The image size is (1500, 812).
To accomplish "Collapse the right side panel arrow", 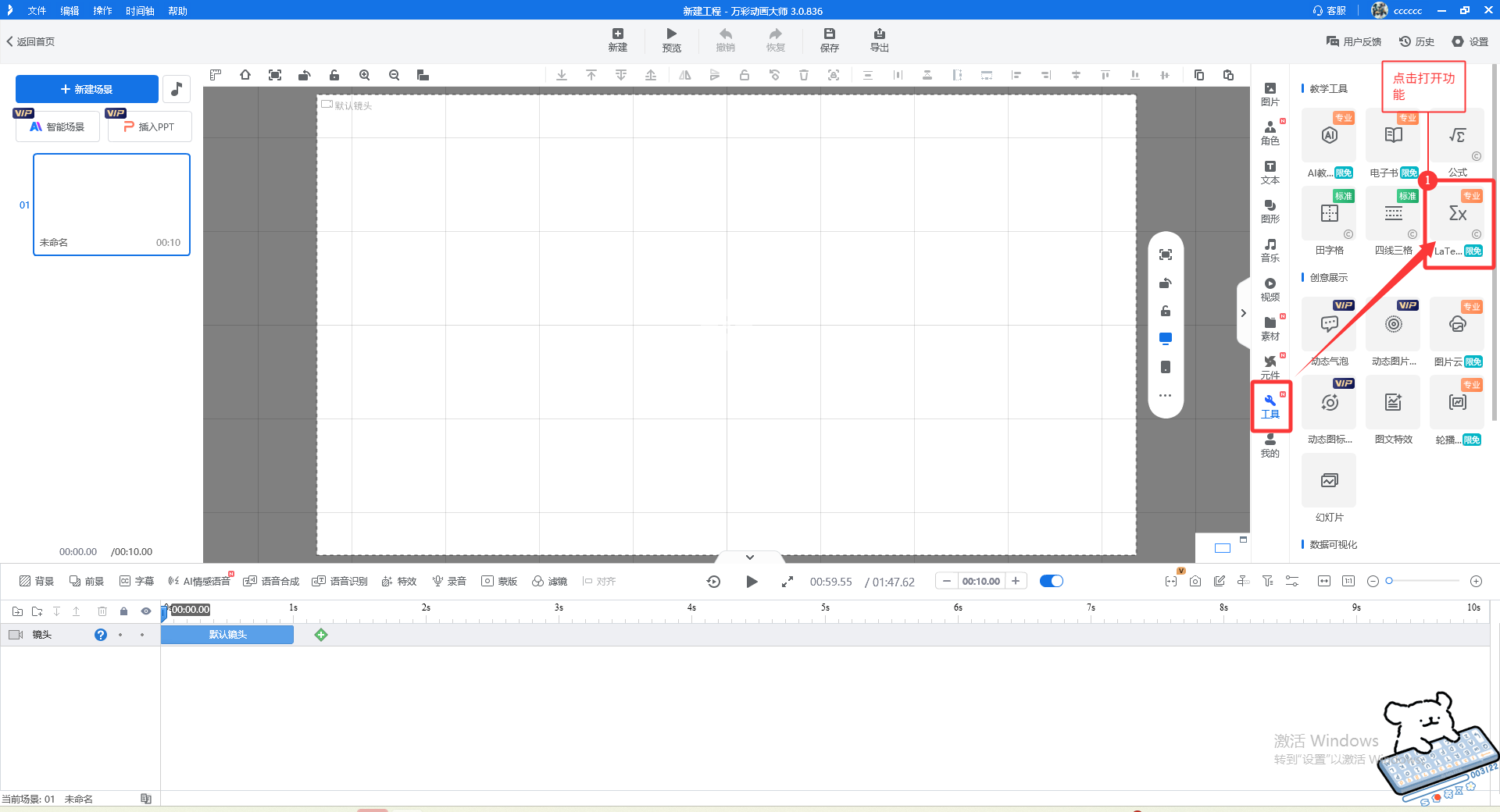I will 1243,313.
